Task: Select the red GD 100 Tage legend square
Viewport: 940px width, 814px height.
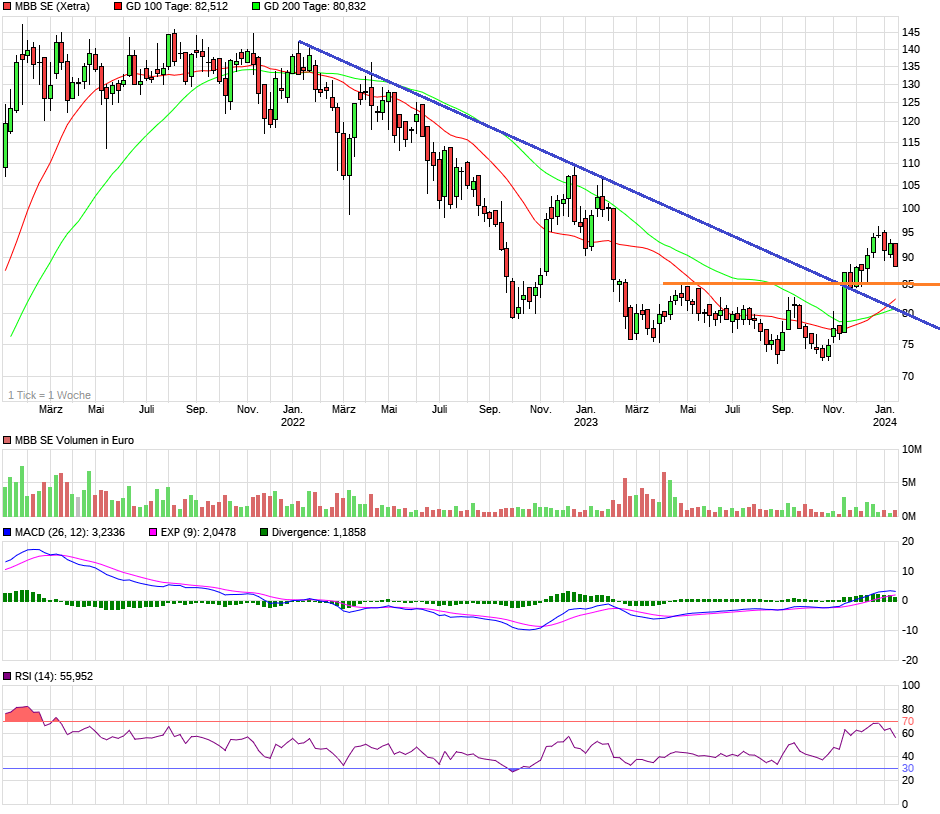Action: point(117,6)
